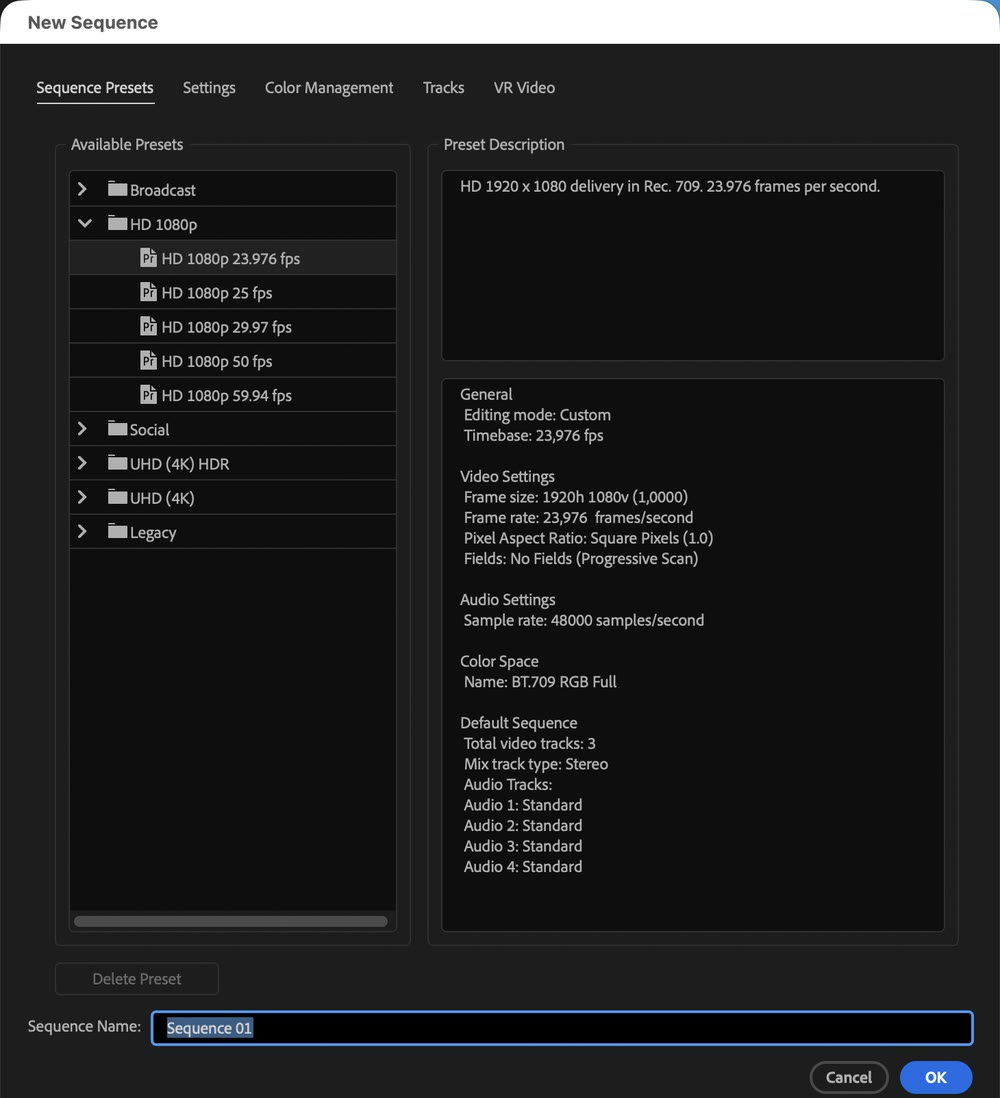Click the Available Presets horizontal scrollbar
Viewport: 1000px width, 1098px height.
pyautogui.click(x=230, y=921)
